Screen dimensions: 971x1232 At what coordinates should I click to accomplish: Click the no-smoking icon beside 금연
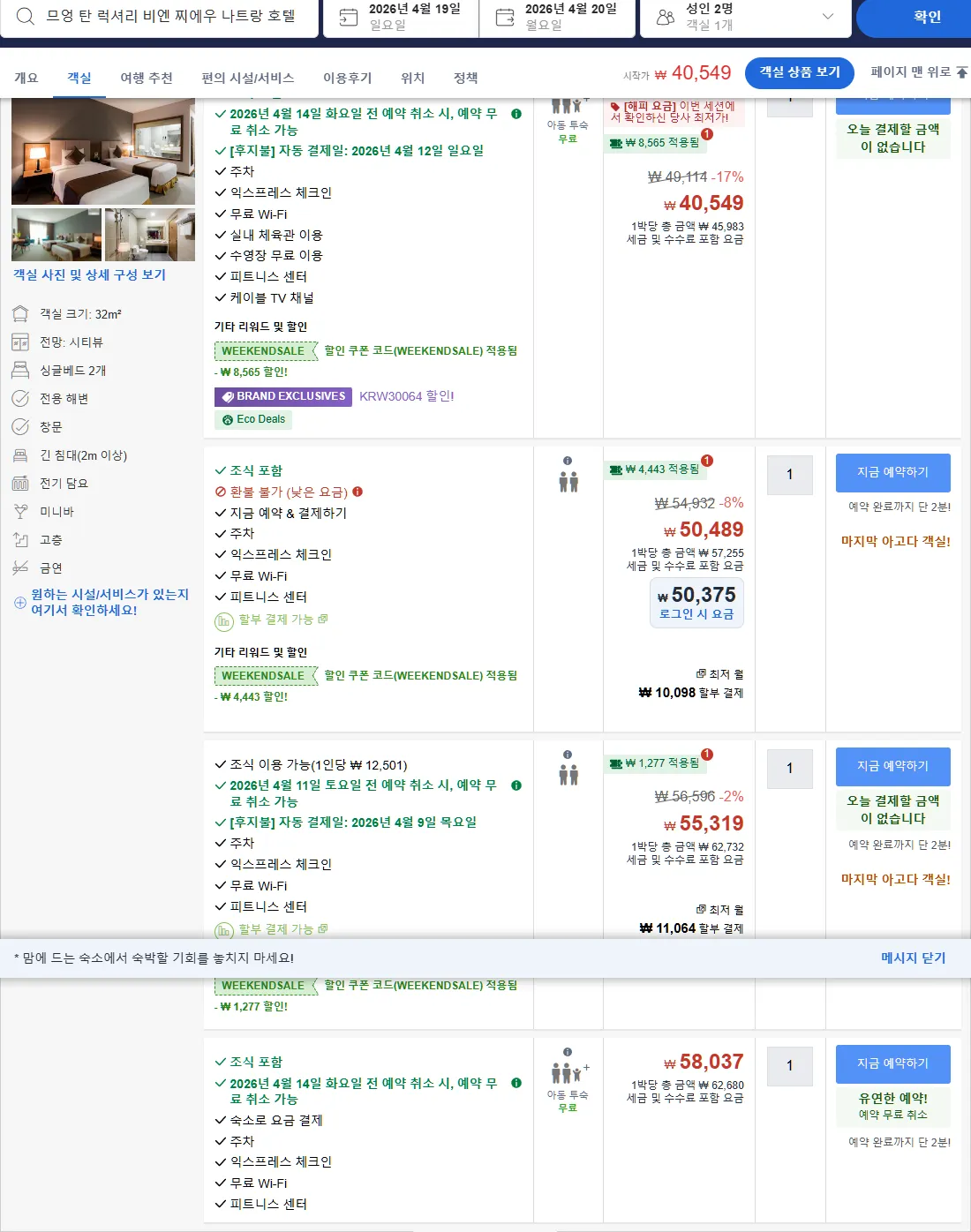tap(20, 568)
